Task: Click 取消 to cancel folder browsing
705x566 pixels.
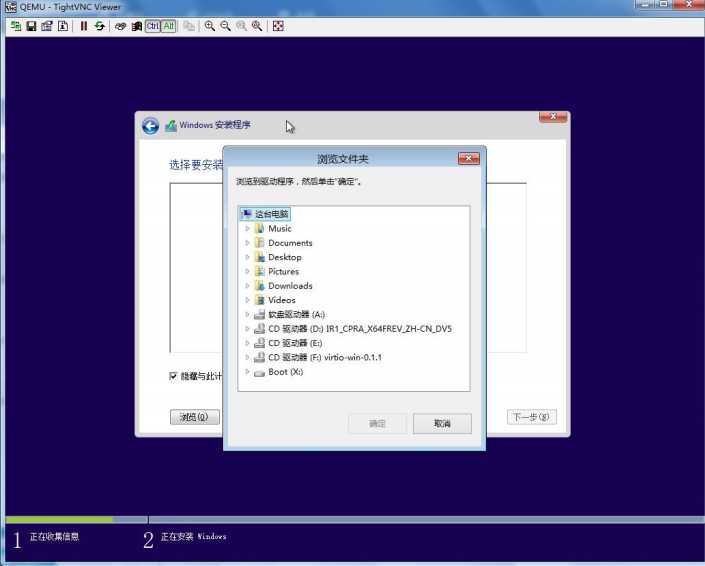Action: pos(442,423)
